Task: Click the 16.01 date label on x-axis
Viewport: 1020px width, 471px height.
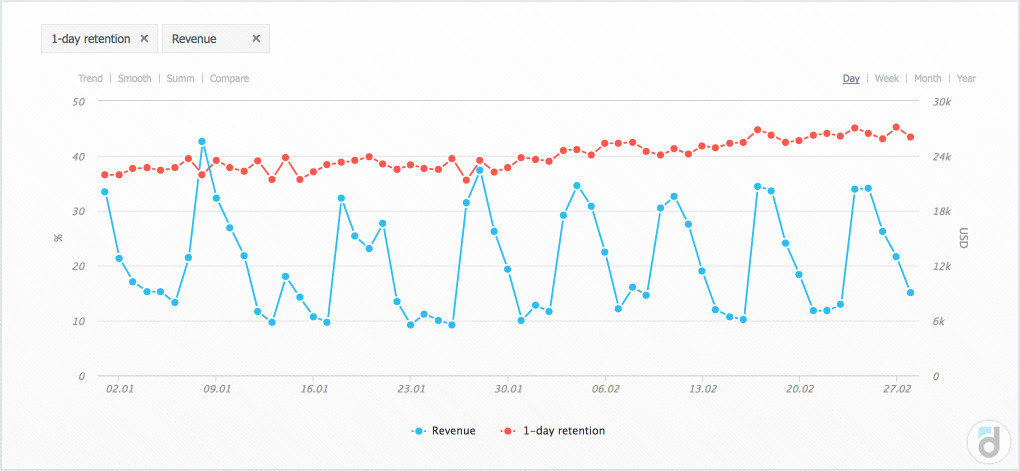Action: click(x=313, y=389)
